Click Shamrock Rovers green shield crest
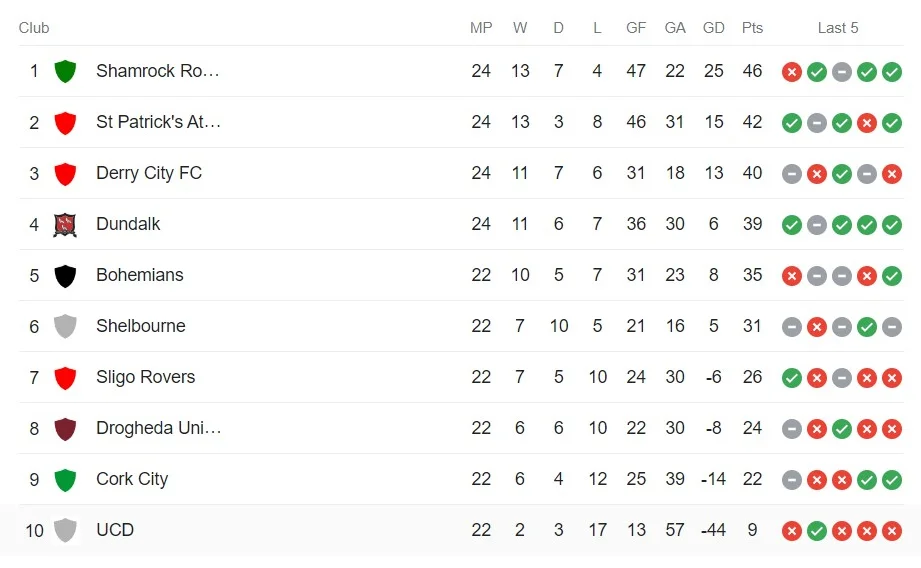The width and height of the screenshot is (921, 568). pyautogui.click(x=65, y=71)
